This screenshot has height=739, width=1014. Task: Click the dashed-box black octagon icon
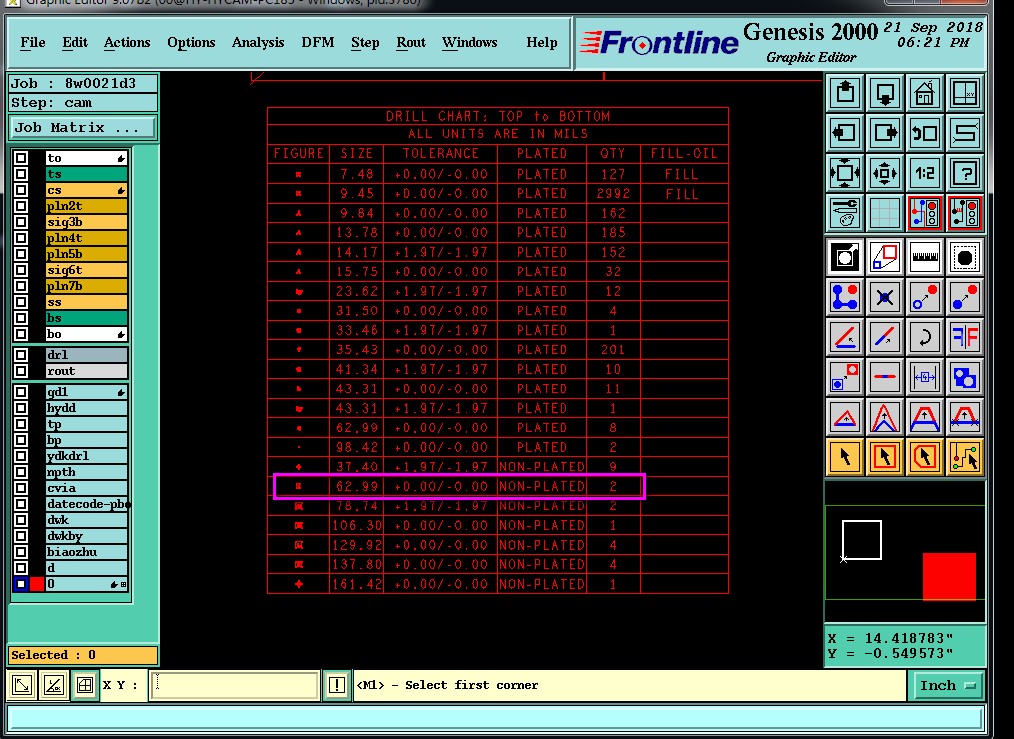tap(965, 257)
